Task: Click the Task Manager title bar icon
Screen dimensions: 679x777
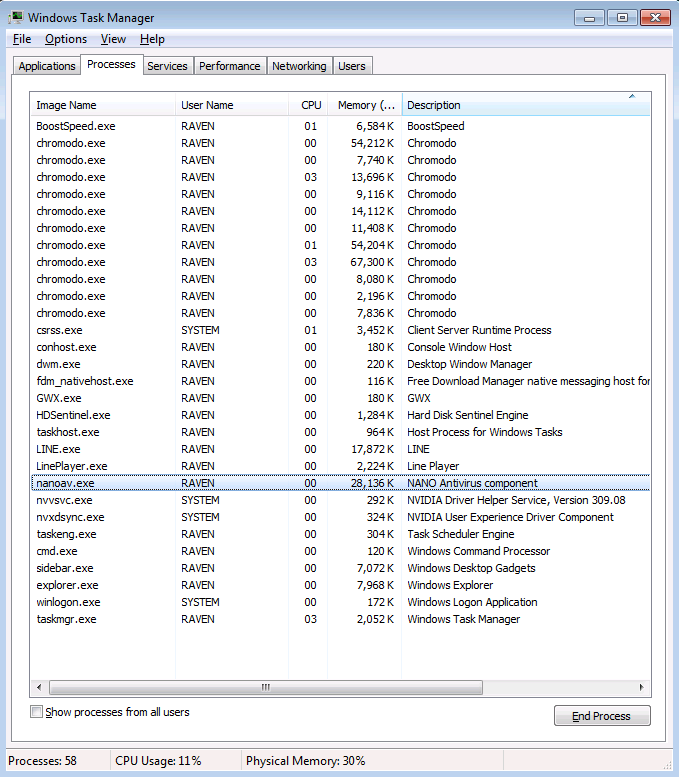Action: (x=15, y=17)
